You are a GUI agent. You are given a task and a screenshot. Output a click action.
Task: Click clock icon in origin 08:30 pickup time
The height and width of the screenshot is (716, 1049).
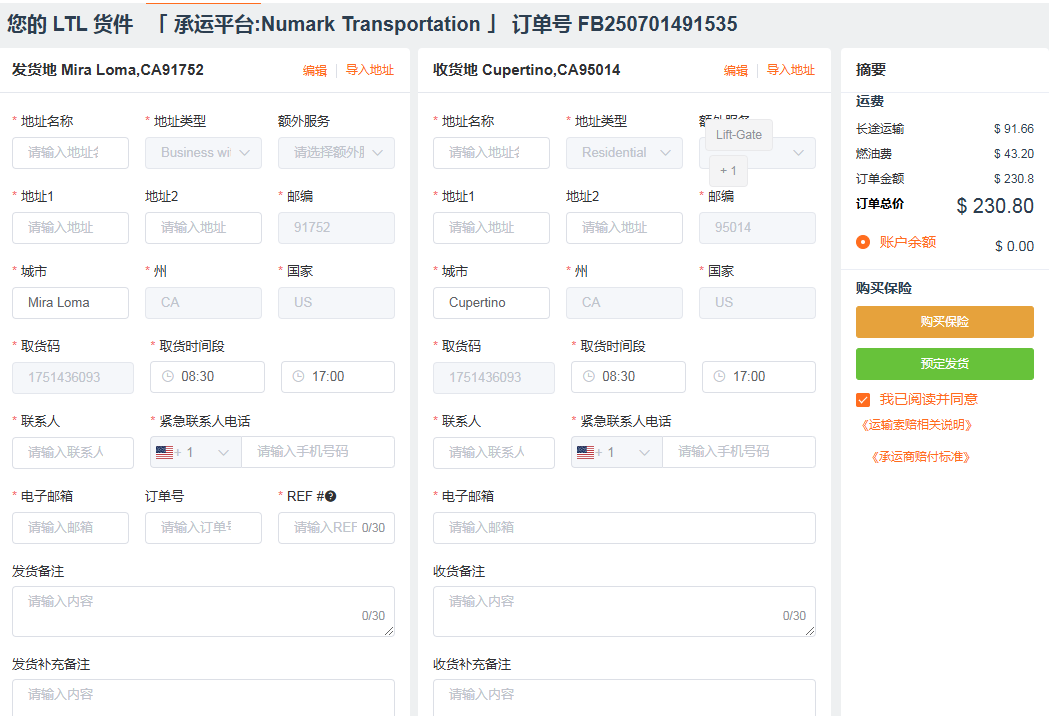[x=168, y=377]
